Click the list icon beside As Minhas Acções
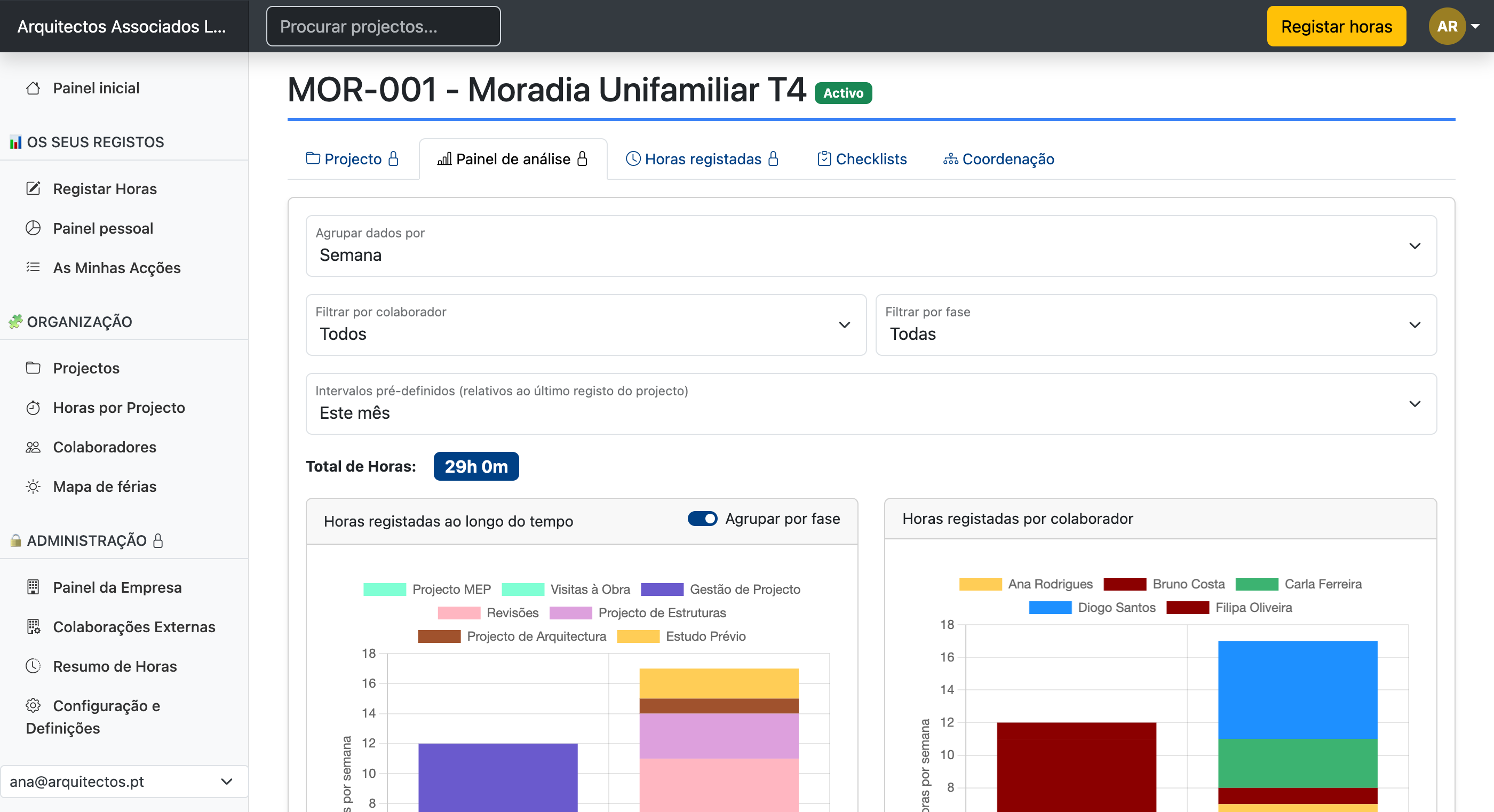Viewport: 1494px width, 812px height. point(33,267)
